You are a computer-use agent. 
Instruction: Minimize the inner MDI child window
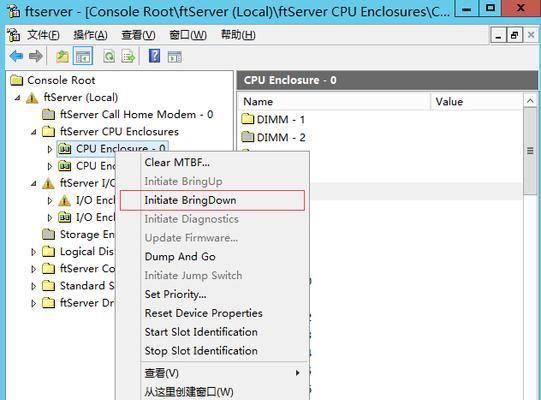pyautogui.click(x=498, y=36)
